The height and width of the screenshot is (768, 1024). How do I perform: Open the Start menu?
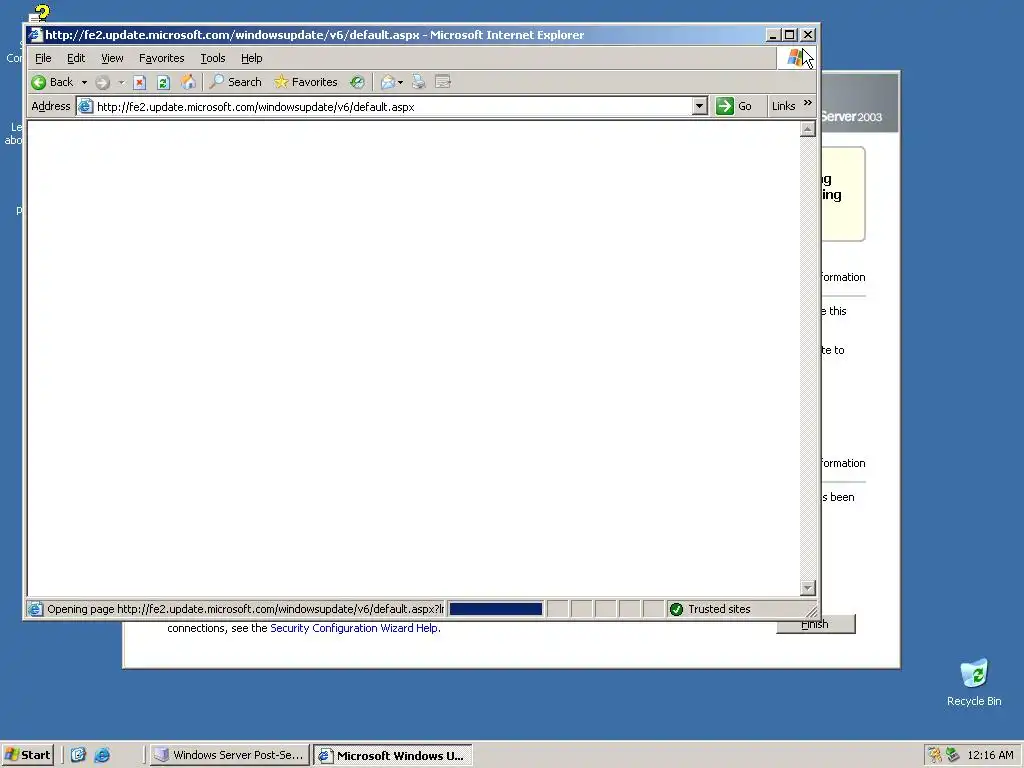point(27,755)
